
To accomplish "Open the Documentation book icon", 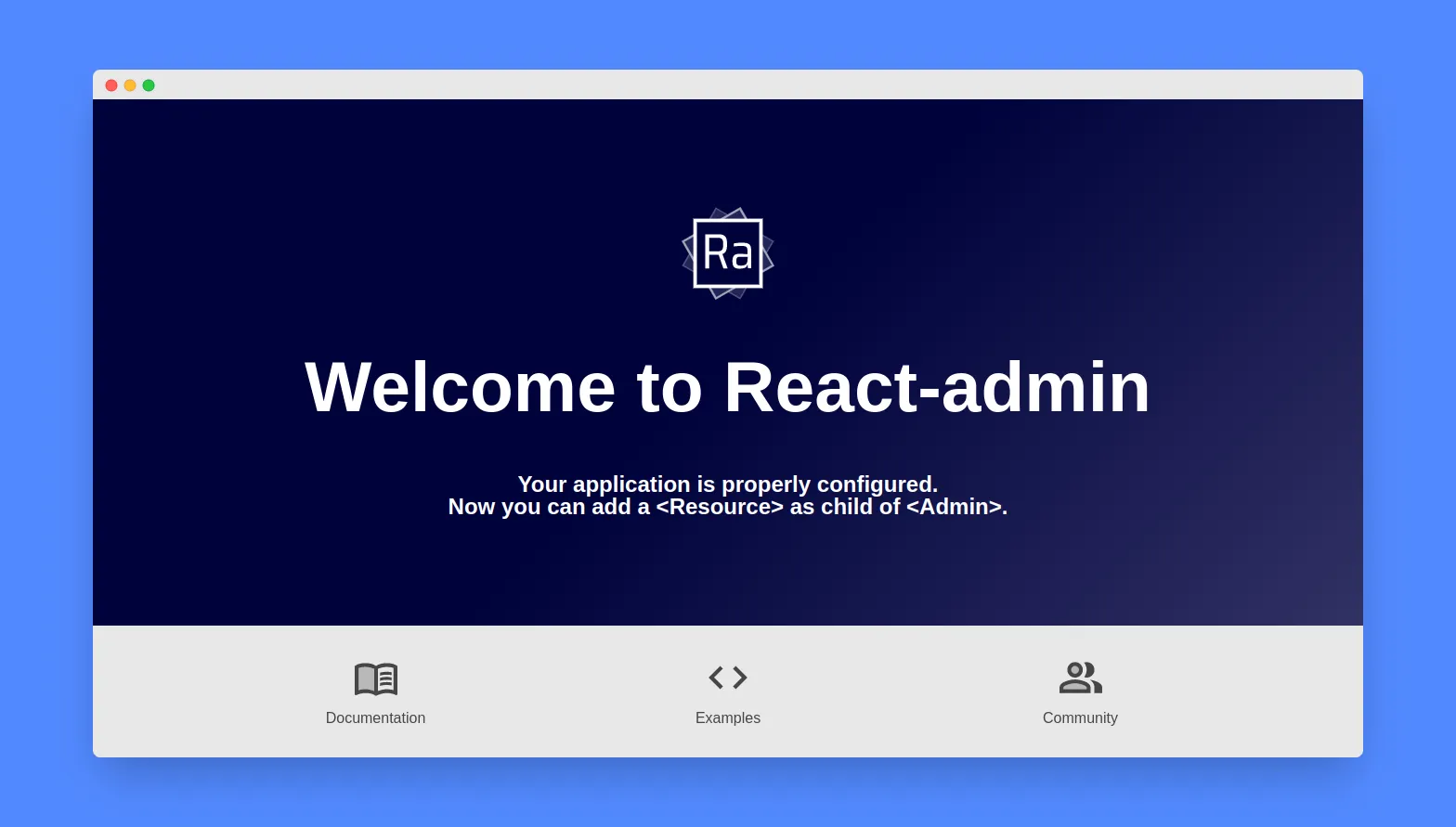I will pos(375,678).
